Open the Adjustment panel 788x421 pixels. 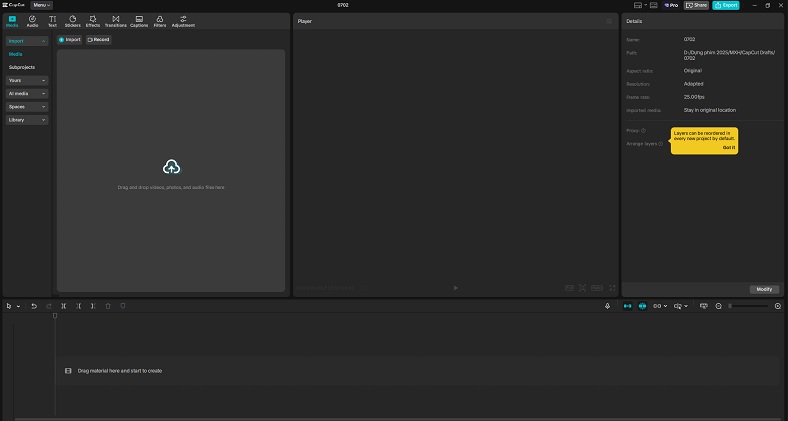pyautogui.click(x=183, y=20)
